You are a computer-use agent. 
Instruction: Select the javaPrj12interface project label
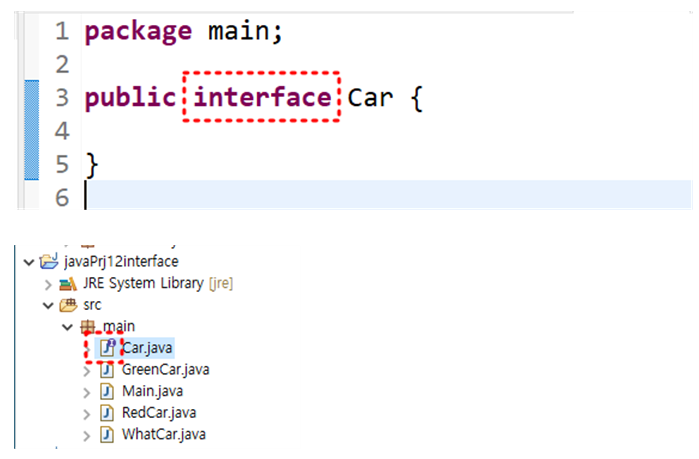click(x=121, y=261)
